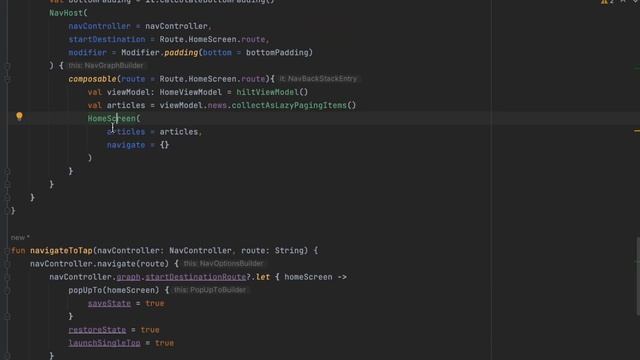
Task: Click the 'NavController' parameter type
Action: (x=200, y=251)
